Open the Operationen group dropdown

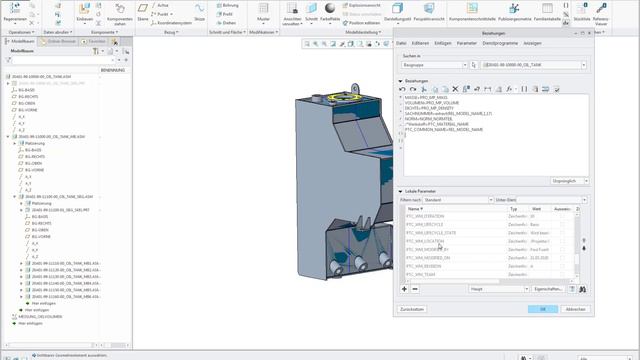pyautogui.click(x=22, y=32)
